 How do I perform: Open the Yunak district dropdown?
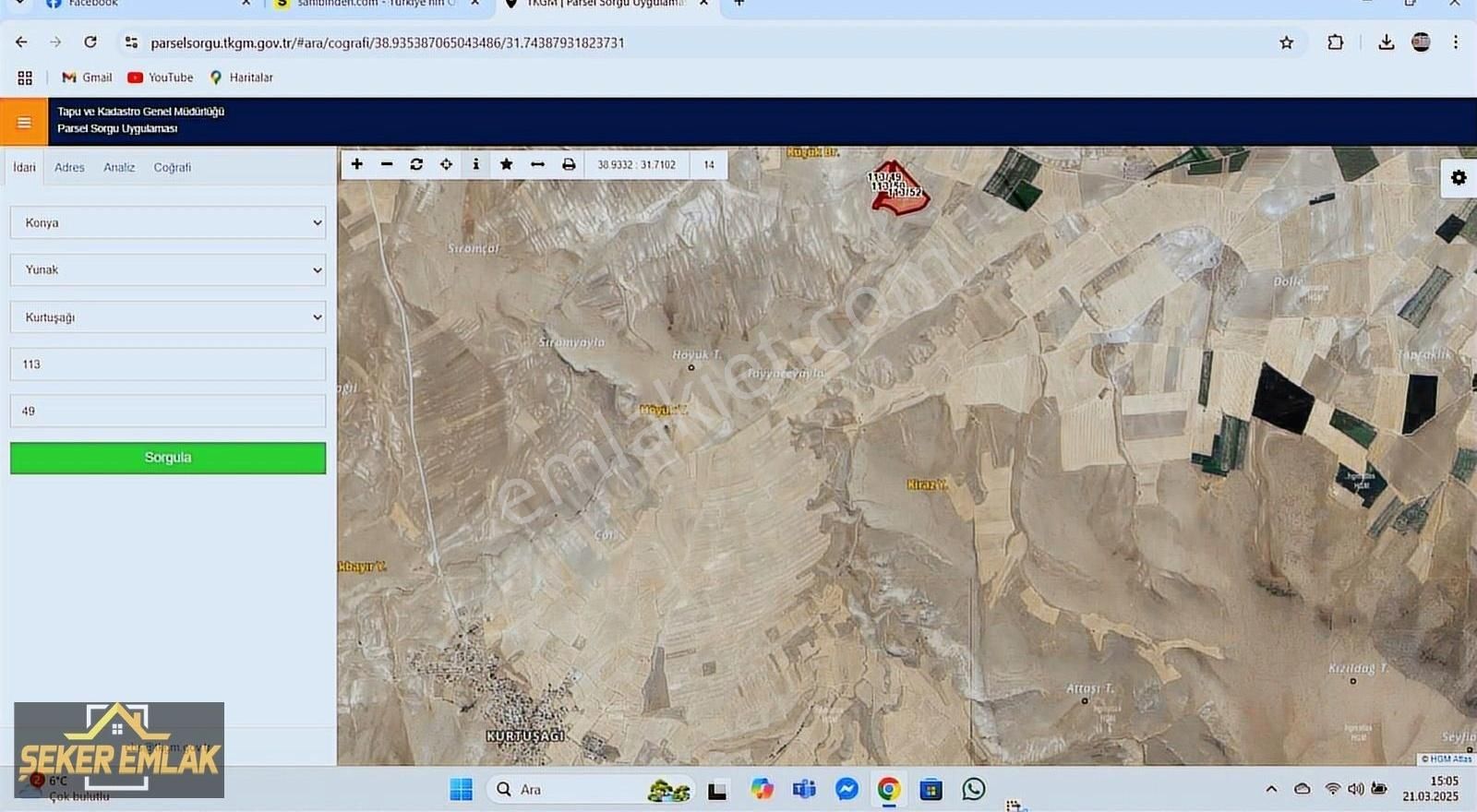pos(168,269)
